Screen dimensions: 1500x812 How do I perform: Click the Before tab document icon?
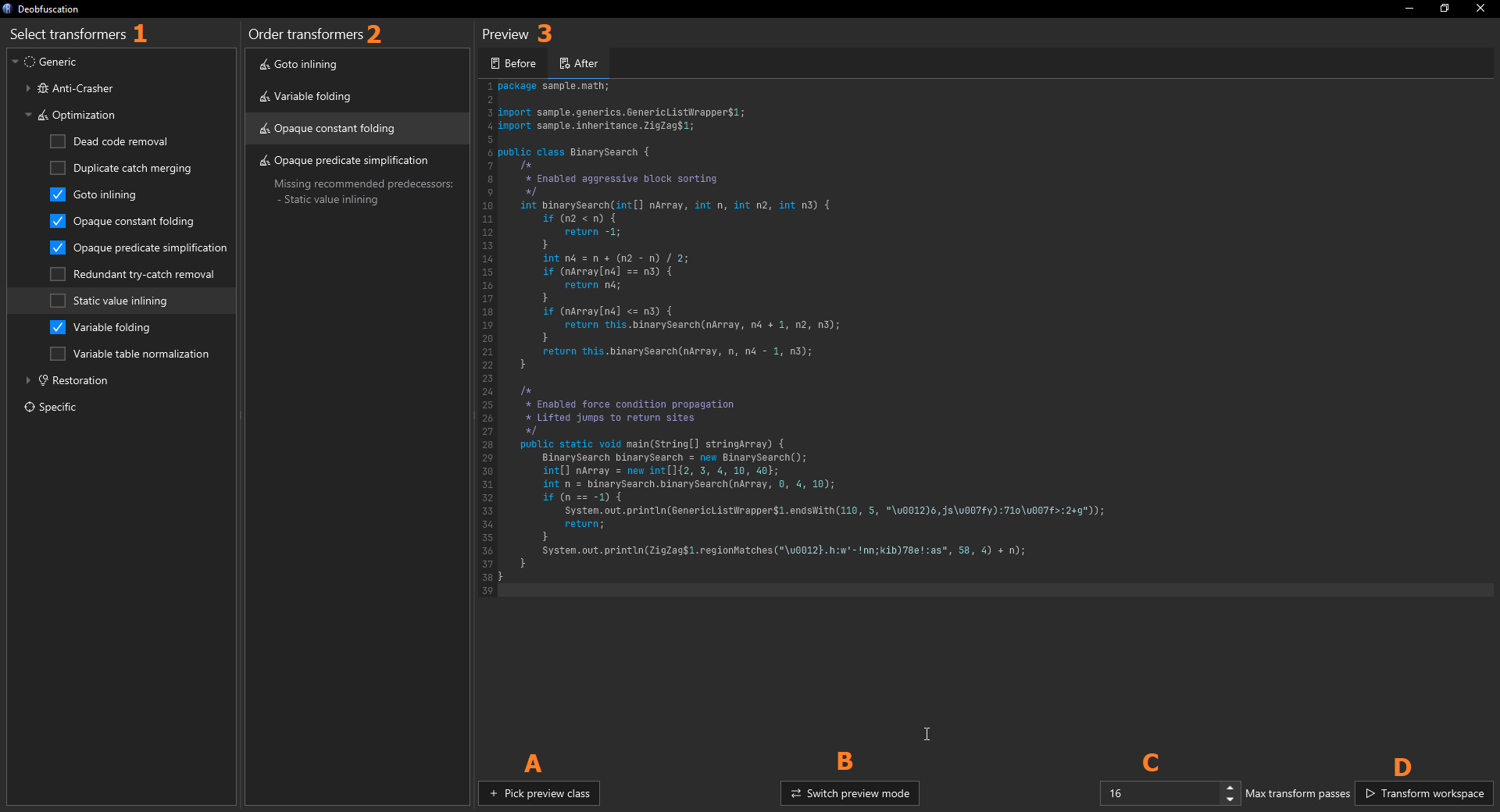pos(495,63)
